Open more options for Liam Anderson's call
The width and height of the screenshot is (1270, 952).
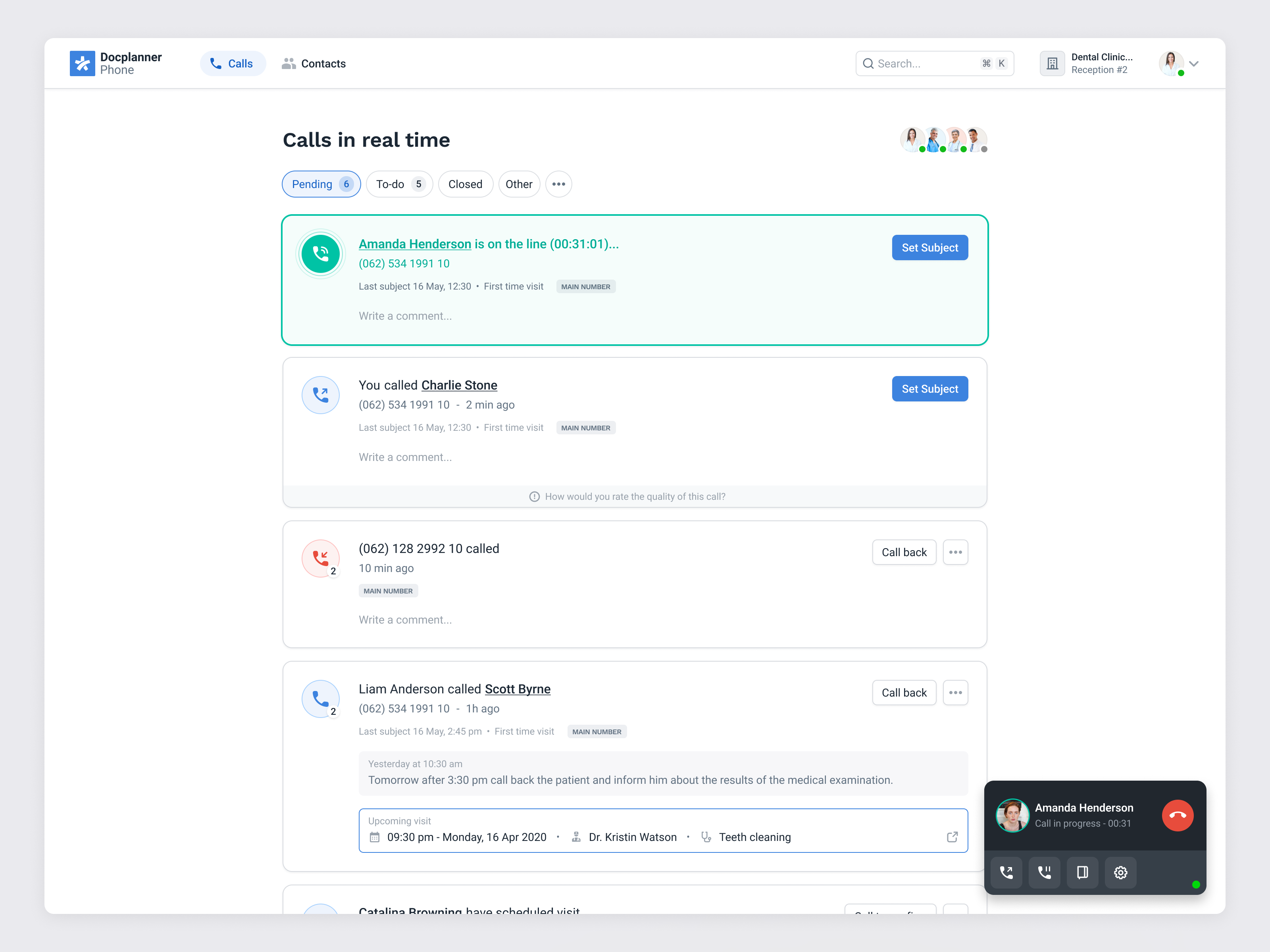point(955,692)
